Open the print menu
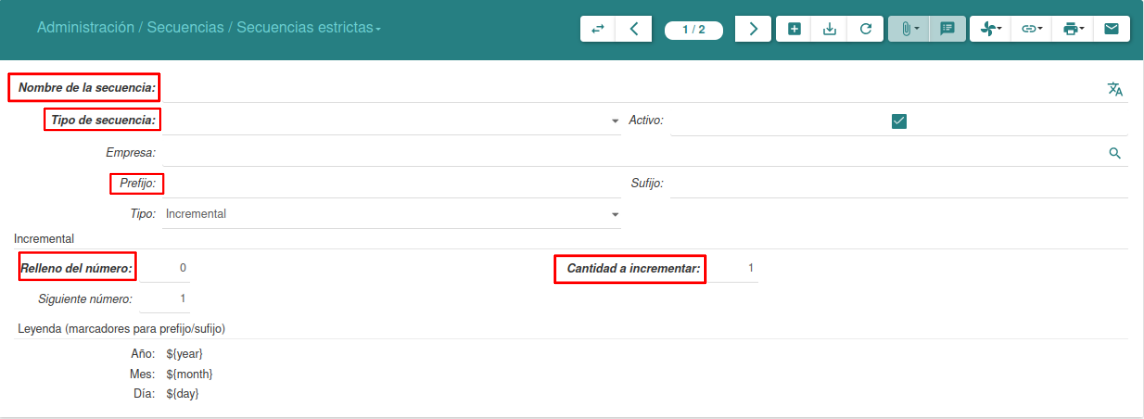1144x419 pixels. [1072, 29]
